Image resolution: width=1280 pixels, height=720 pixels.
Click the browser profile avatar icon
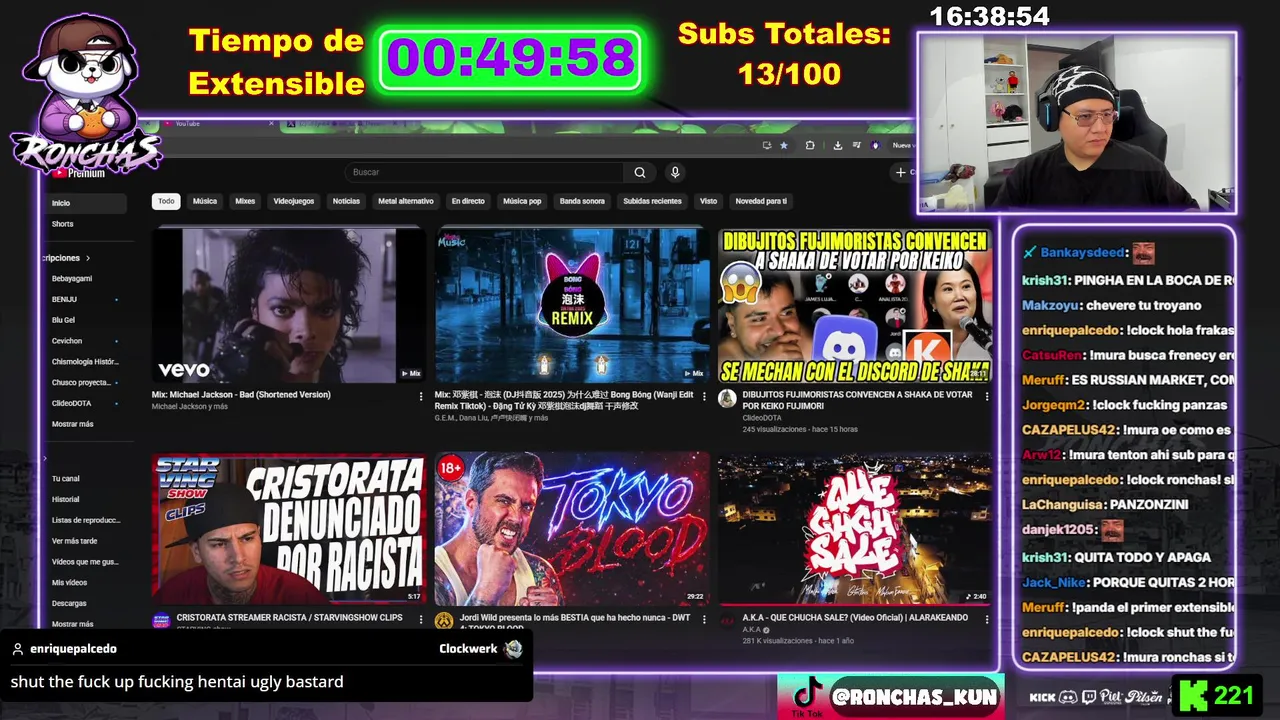pyautogui.click(x=875, y=145)
